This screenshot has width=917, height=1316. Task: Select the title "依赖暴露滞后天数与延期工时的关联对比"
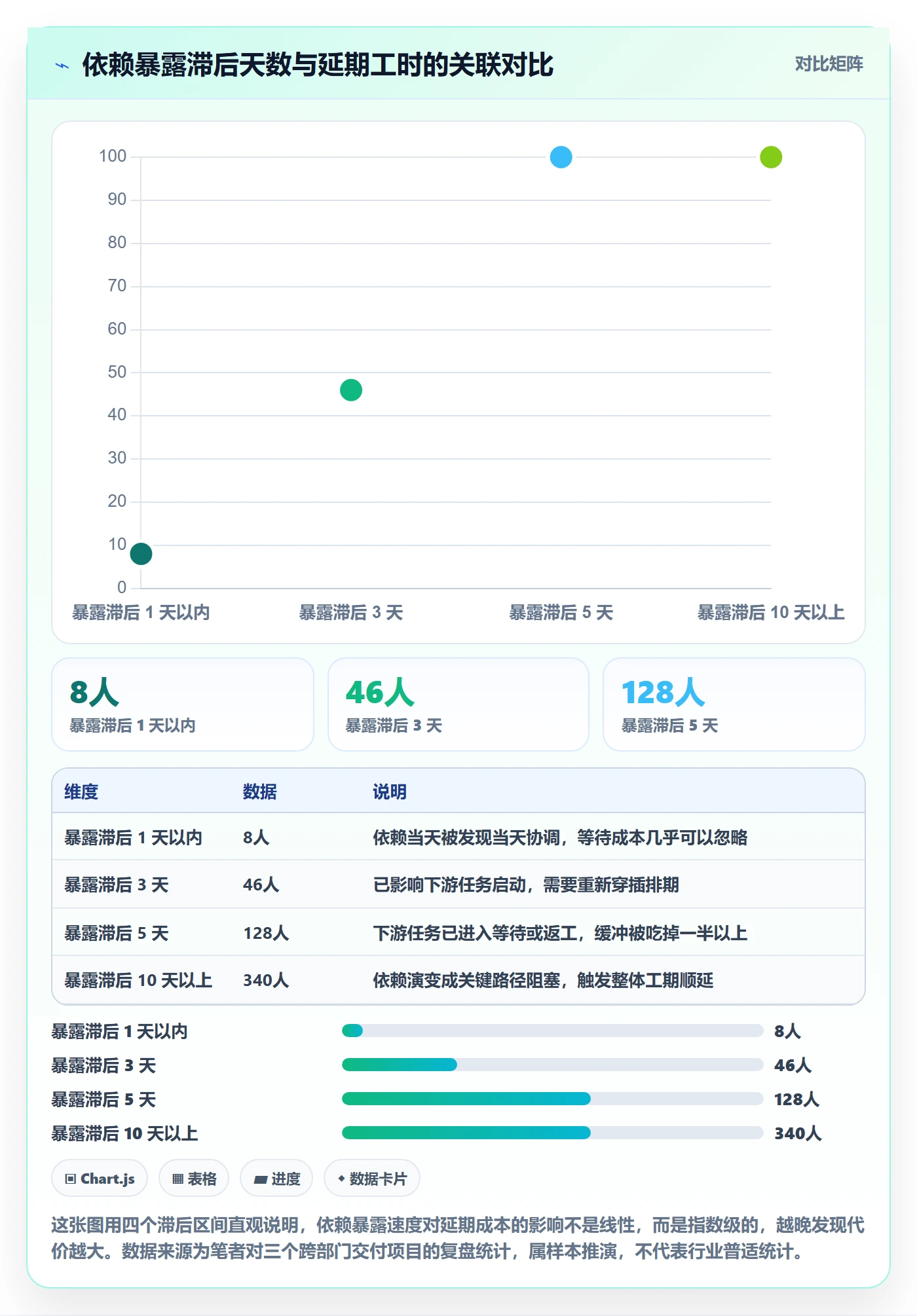(318, 65)
